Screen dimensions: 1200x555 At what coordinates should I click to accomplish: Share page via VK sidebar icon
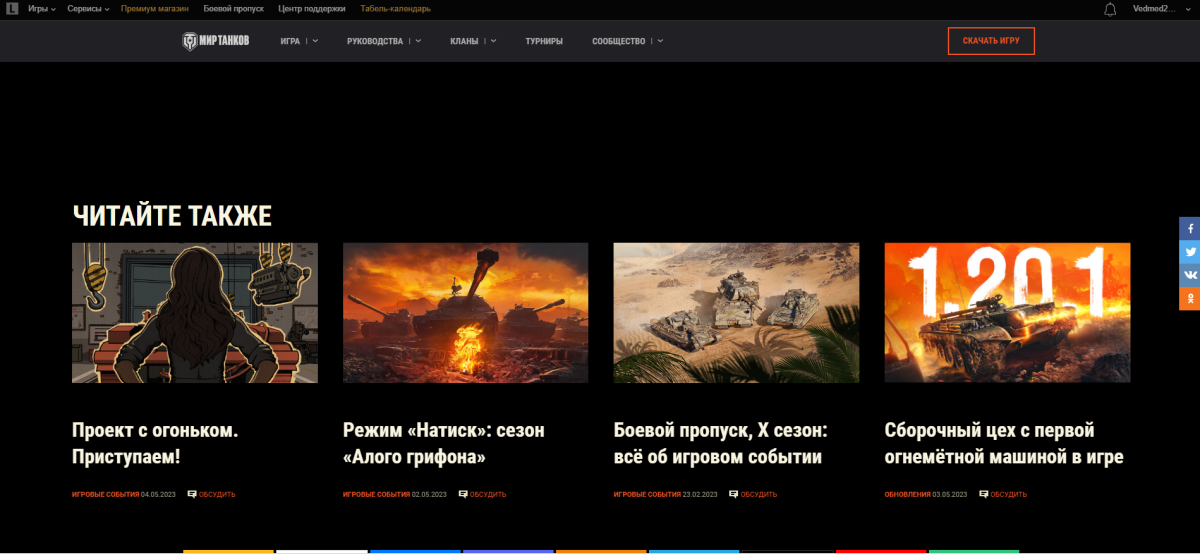click(1190, 274)
